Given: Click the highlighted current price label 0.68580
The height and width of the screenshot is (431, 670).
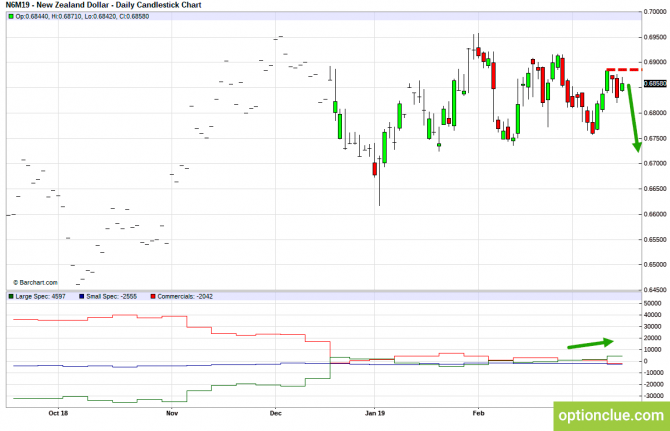Looking at the screenshot, I should pos(655,84).
